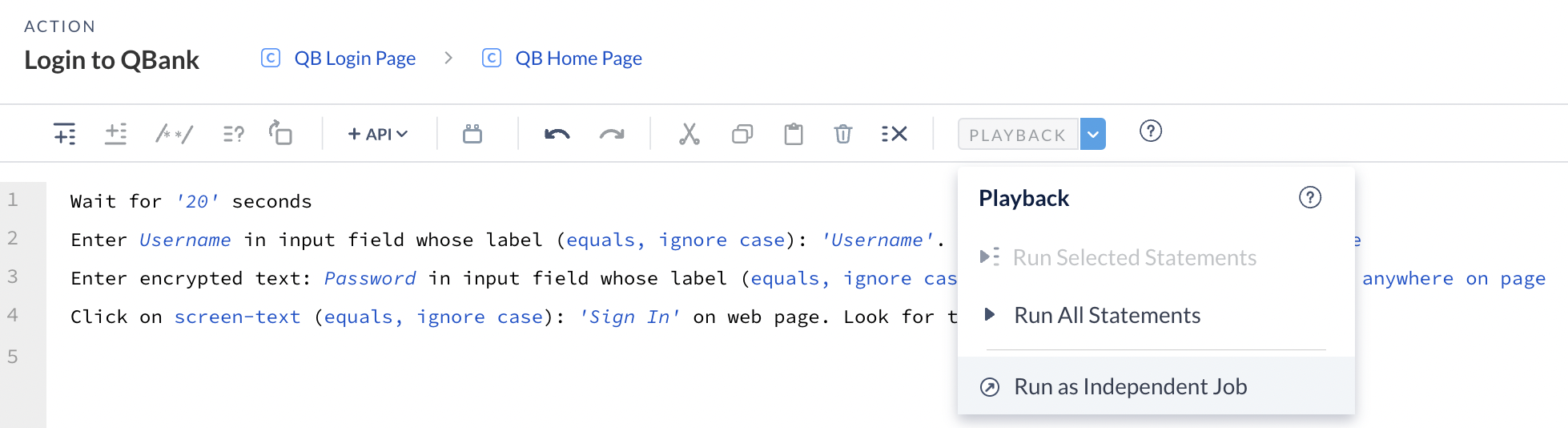Click the insert statement icon in toolbar
Image resolution: width=1568 pixels, height=428 pixels.
64,134
